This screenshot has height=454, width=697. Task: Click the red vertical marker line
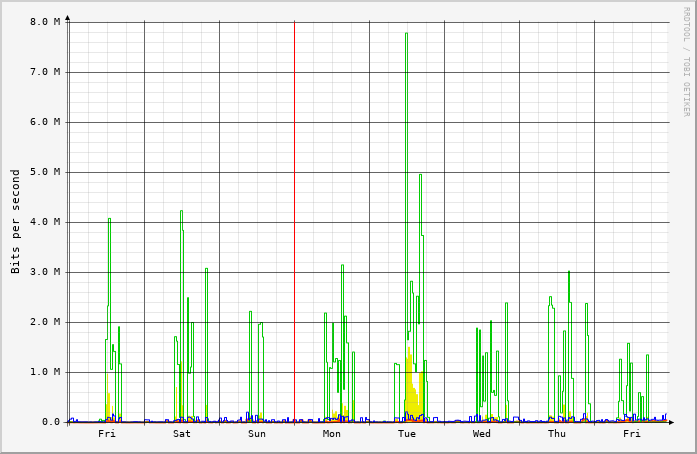294,221
